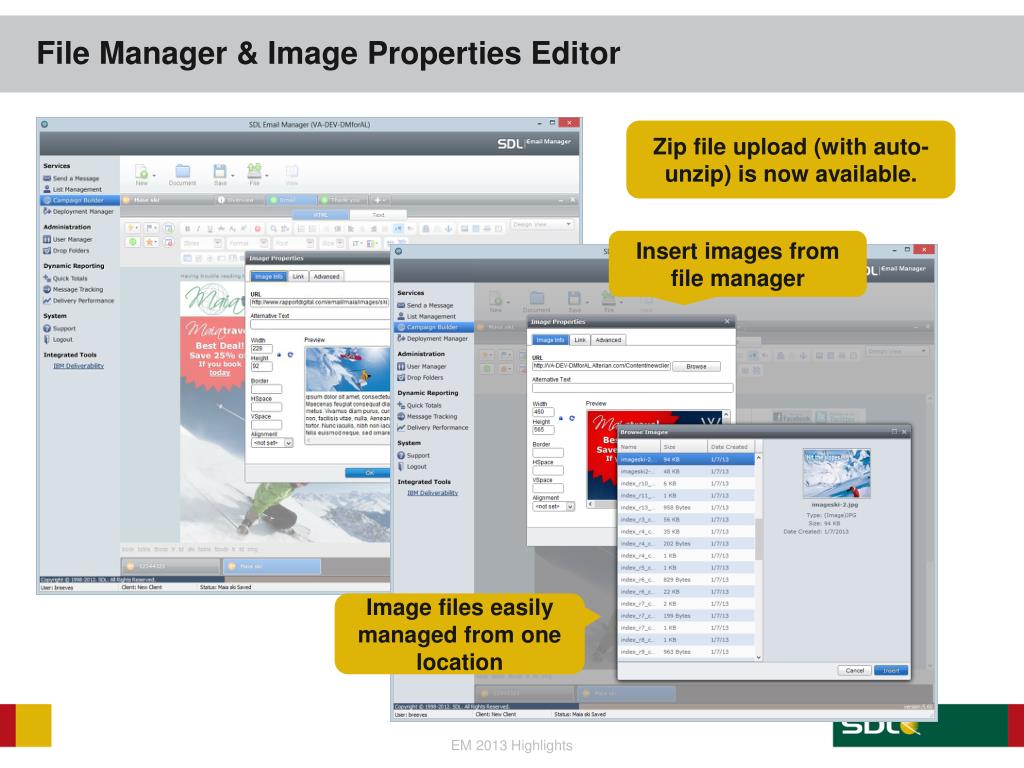Click URL field in back window Image Properties

320,302
